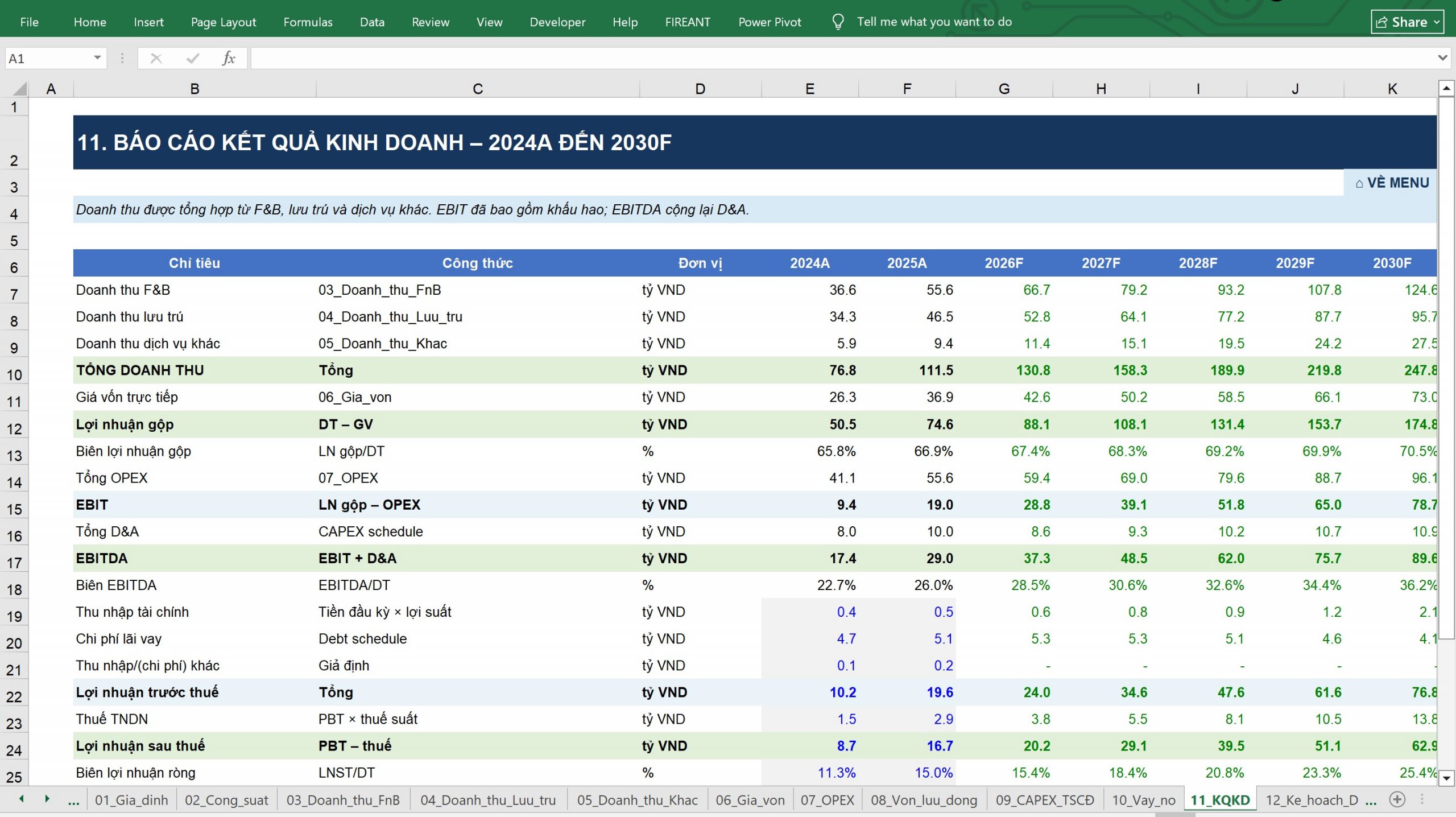Open the Power Pivot ribbon tab

point(770,22)
